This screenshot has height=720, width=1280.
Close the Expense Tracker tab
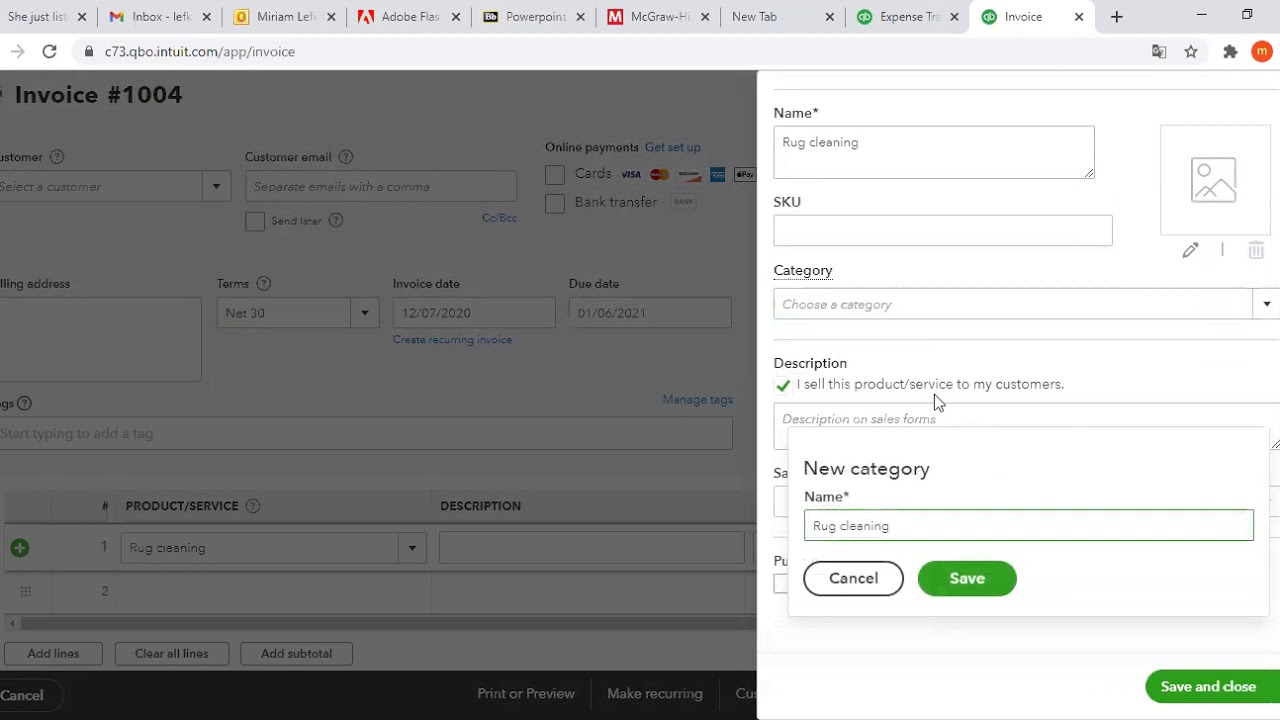coord(954,17)
